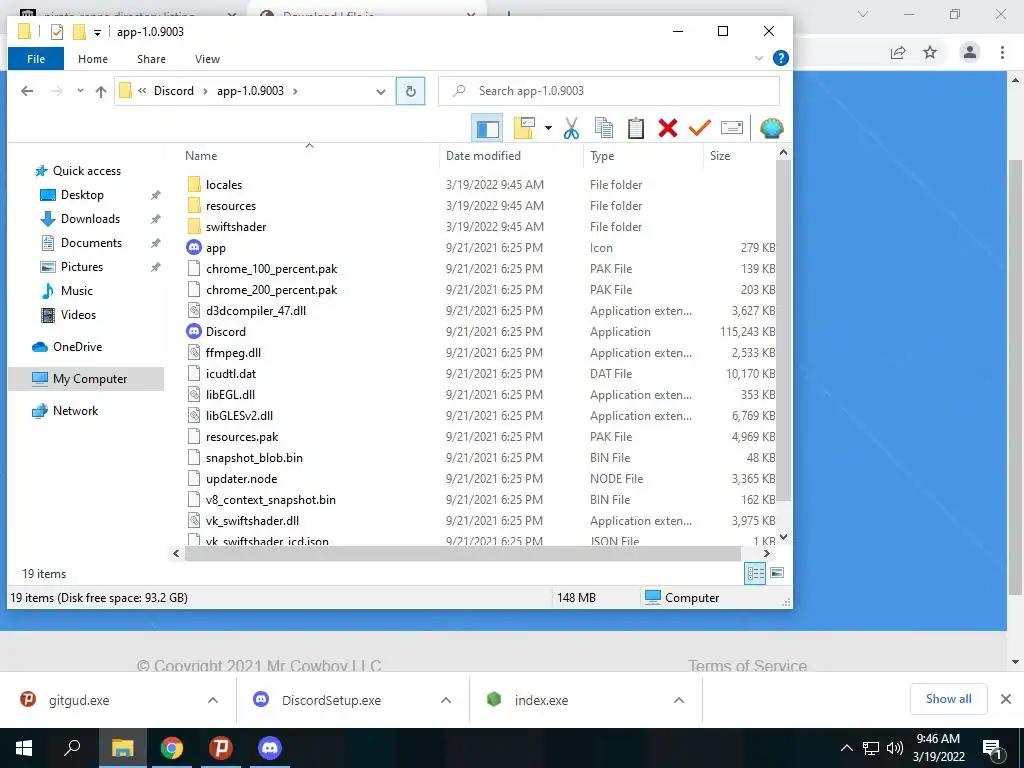Click the red X Delete toolbar icon
1024x768 pixels.
[x=667, y=128]
